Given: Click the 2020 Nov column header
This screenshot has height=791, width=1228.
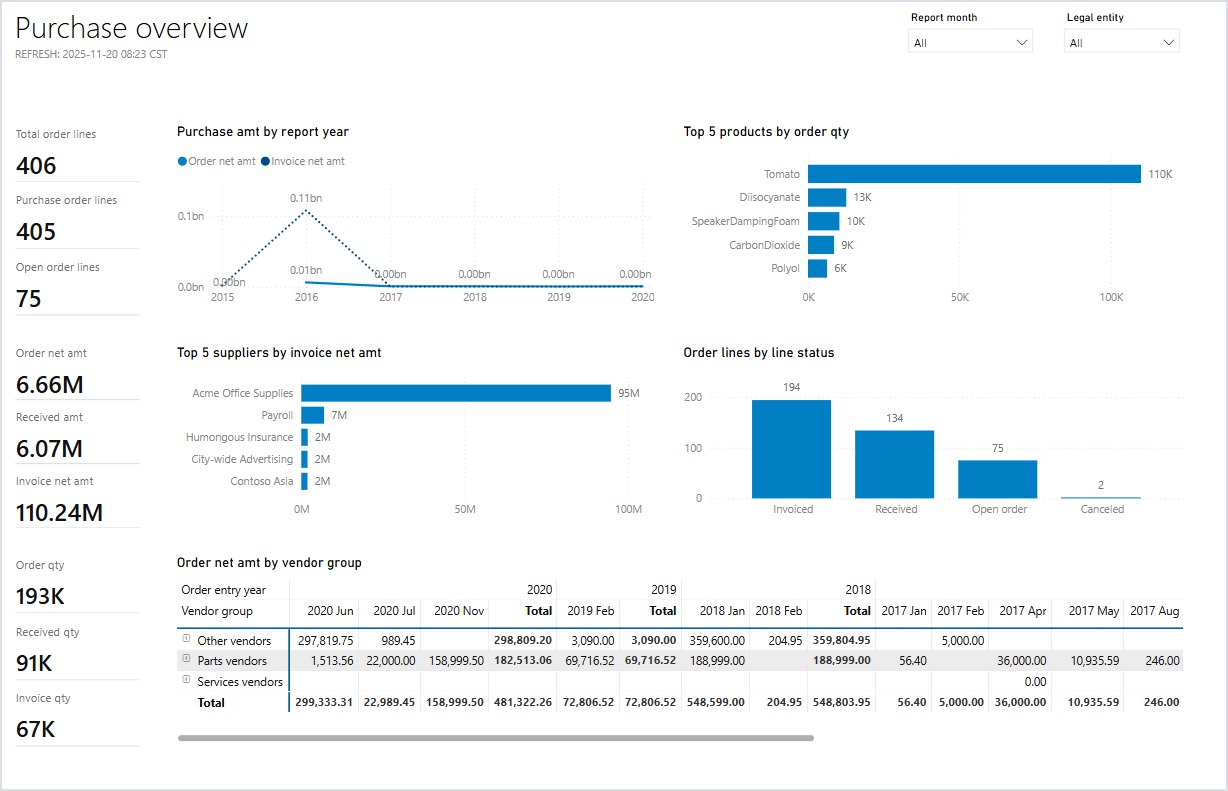Looking at the screenshot, I should (460, 610).
